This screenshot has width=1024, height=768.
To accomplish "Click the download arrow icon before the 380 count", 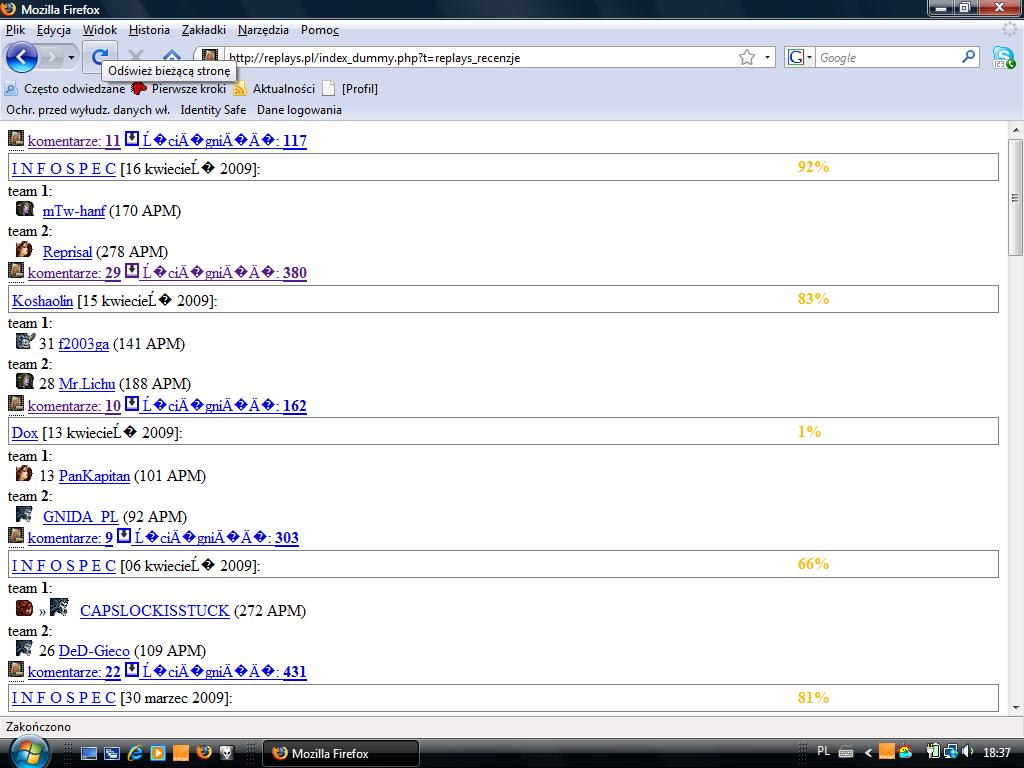I will click(x=132, y=271).
